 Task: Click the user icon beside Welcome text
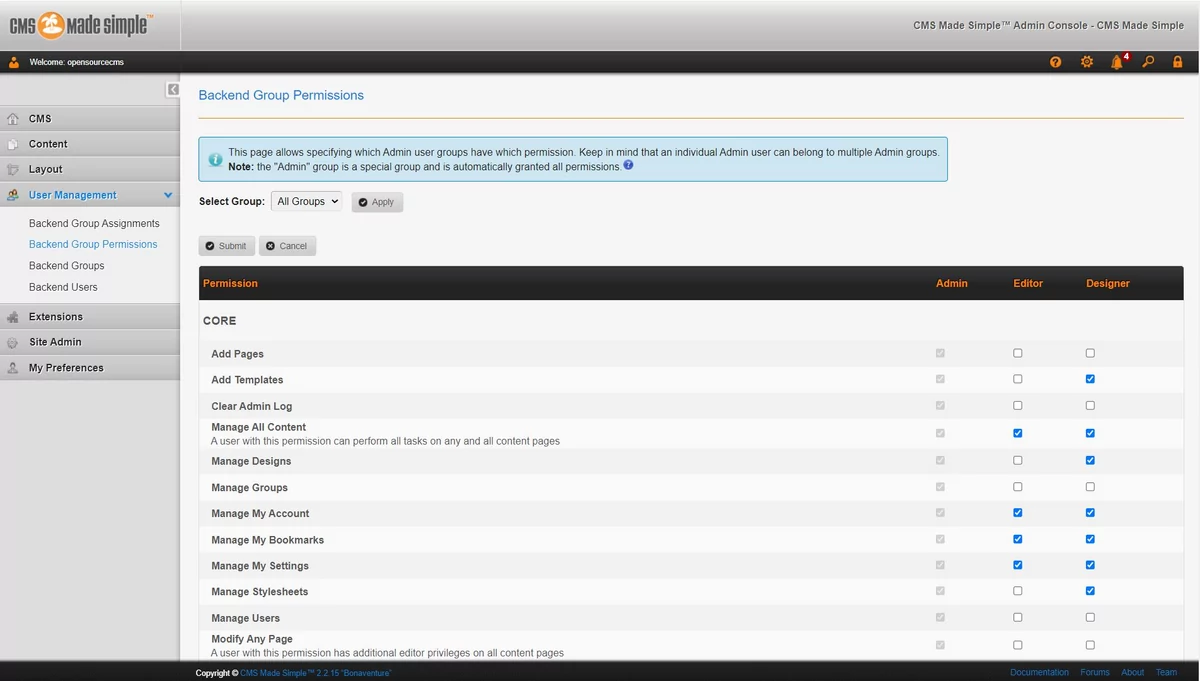(13, 62)
